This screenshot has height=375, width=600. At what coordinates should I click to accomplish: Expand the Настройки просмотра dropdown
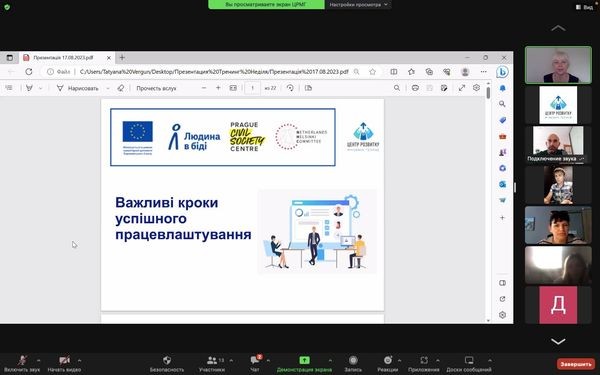358,5
